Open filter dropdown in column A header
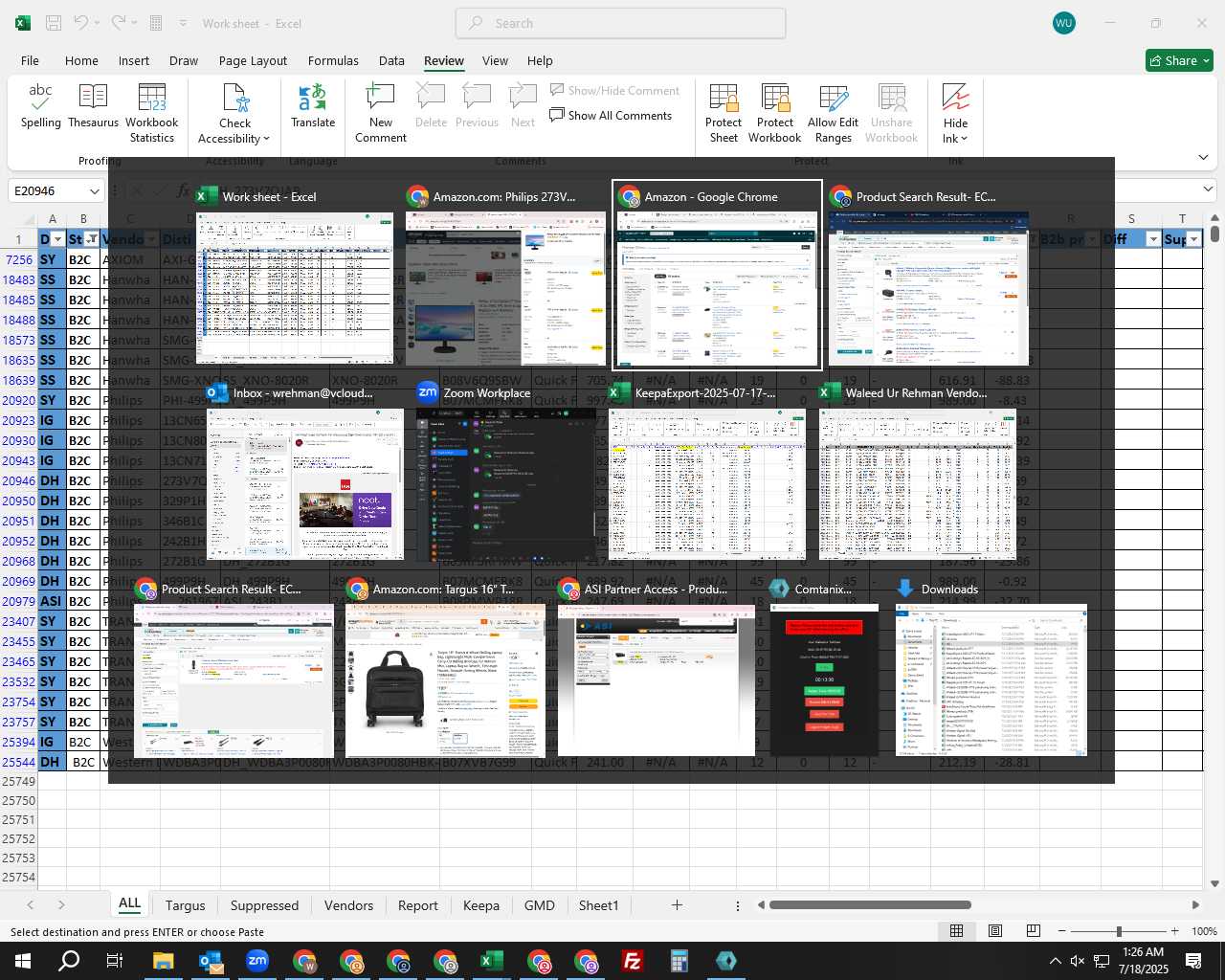 coord(58,239)
